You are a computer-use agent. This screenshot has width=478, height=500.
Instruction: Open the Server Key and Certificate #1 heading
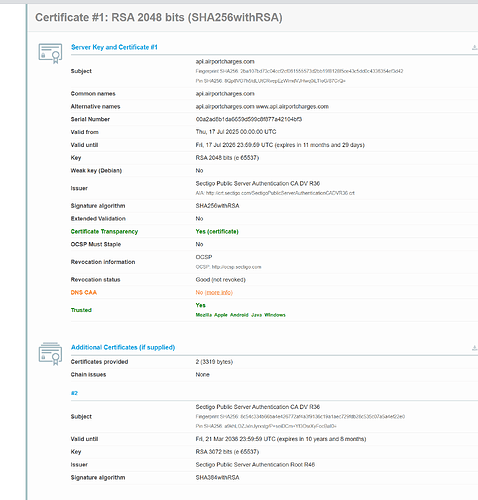pyautogui.click(x=114, y=47)
